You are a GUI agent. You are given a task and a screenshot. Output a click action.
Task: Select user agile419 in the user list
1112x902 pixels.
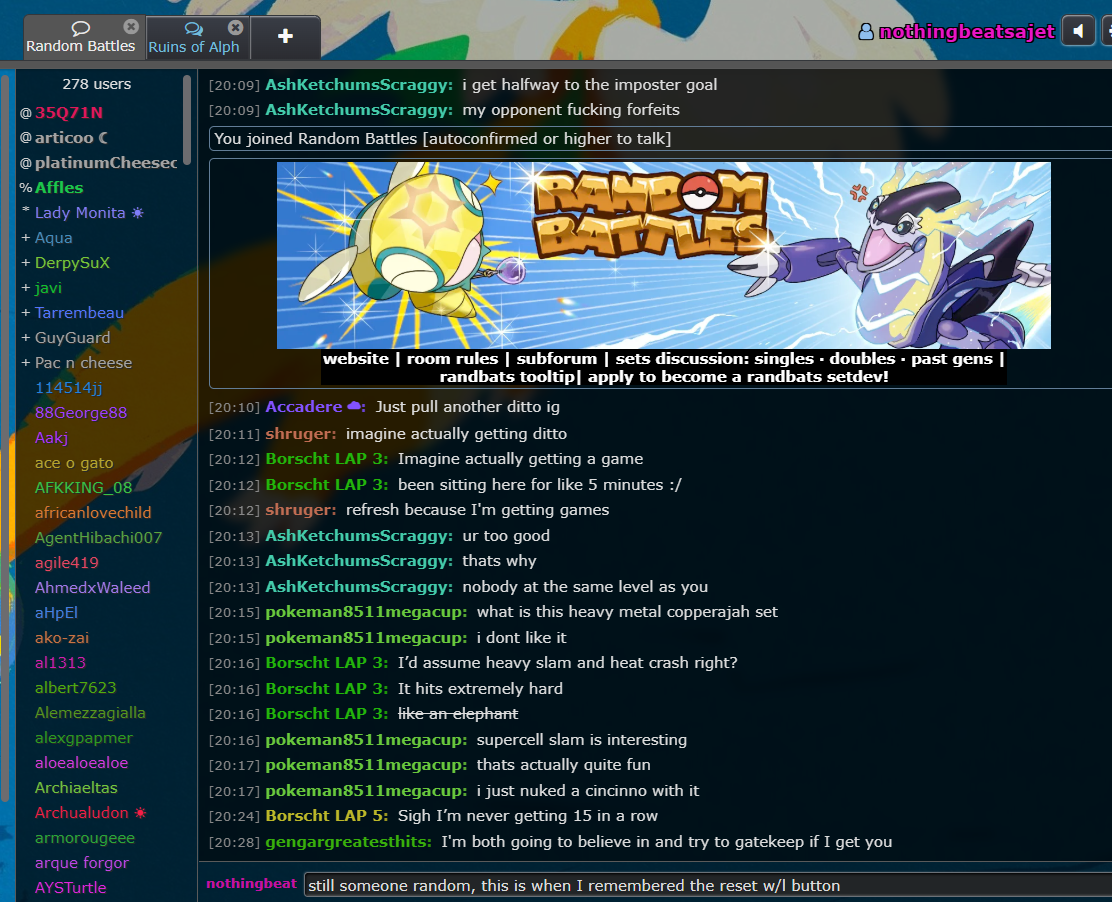(x=67, y=562)
